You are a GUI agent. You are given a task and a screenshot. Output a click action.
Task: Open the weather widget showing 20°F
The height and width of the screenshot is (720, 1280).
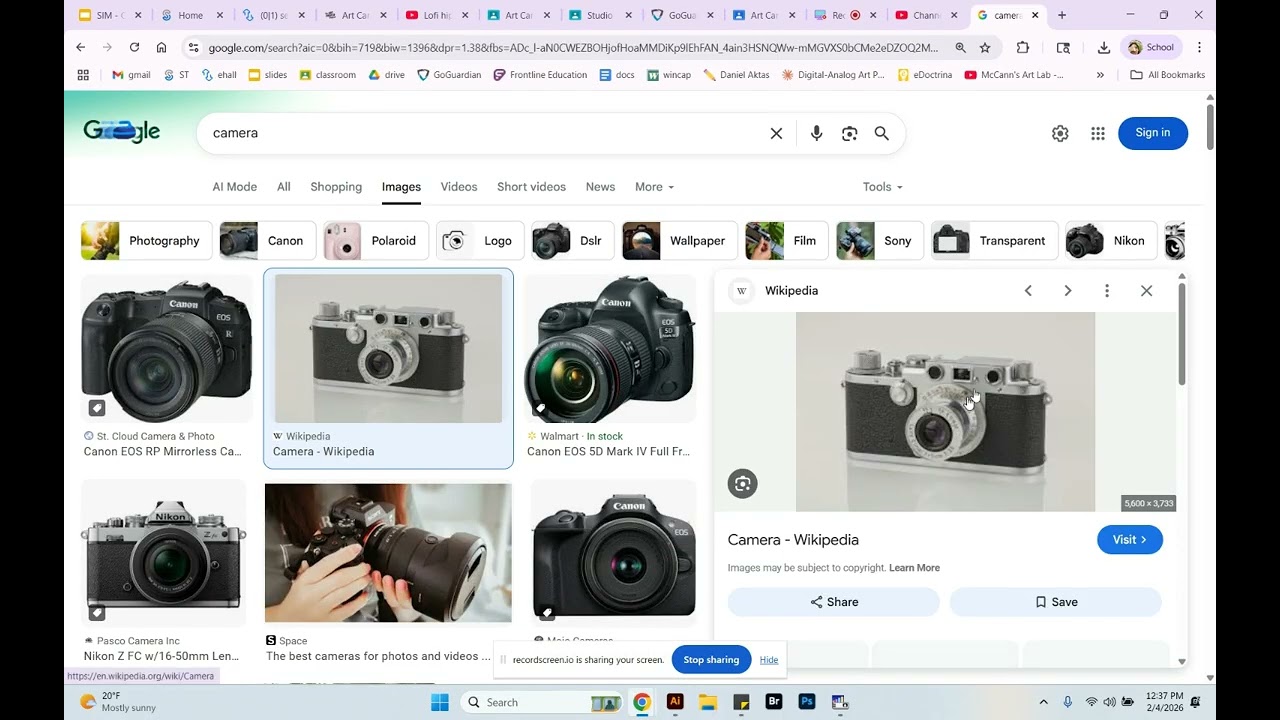click(x=119, y=702)
